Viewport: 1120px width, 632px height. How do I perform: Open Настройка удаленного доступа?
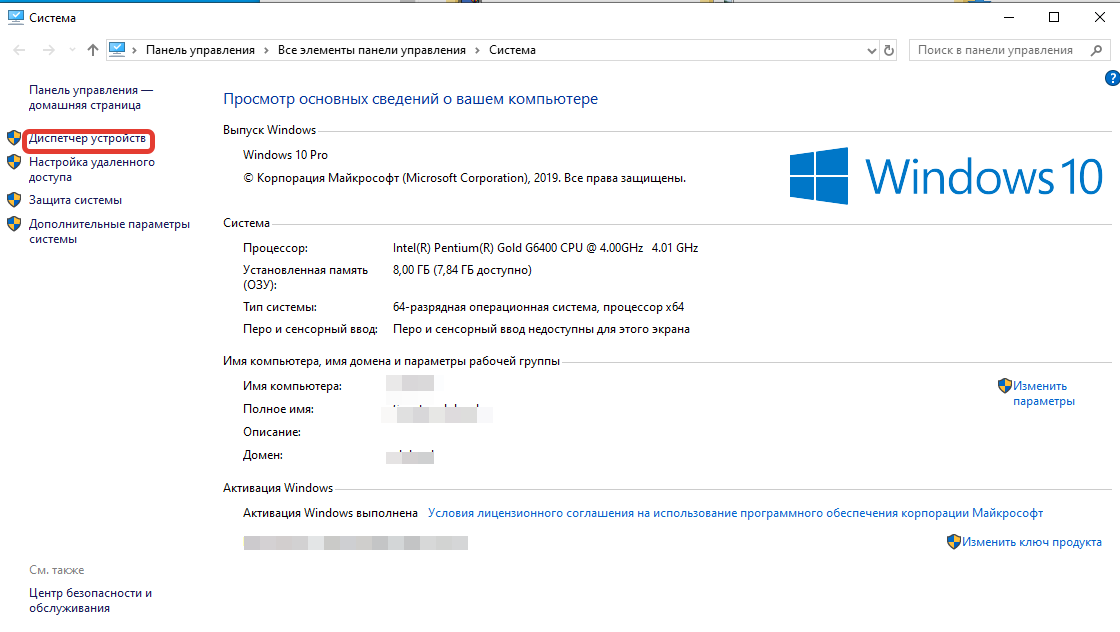tap(91, 169)
